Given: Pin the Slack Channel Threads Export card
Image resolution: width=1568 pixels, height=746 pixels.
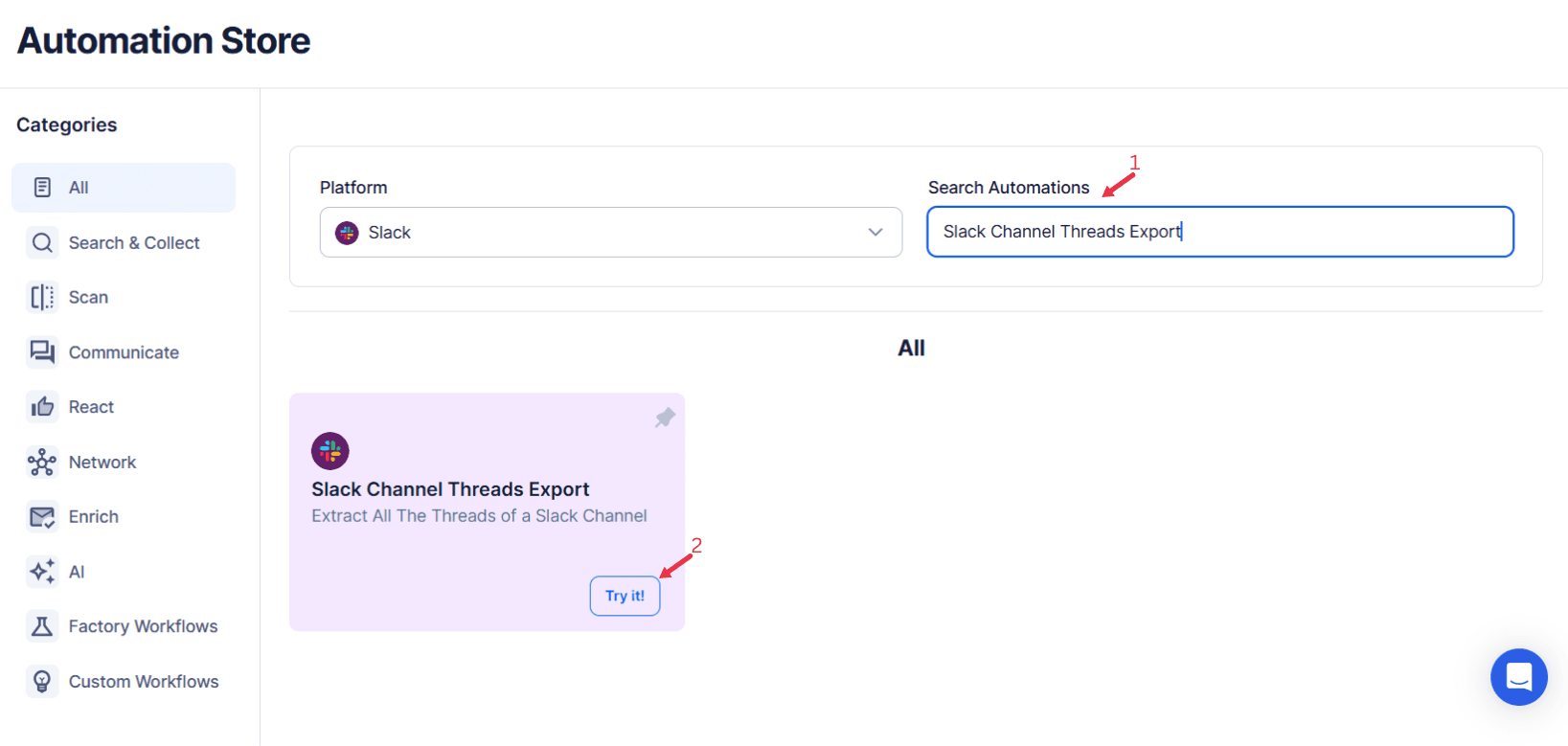Looking at the screenshot, I should pos(665,418).
